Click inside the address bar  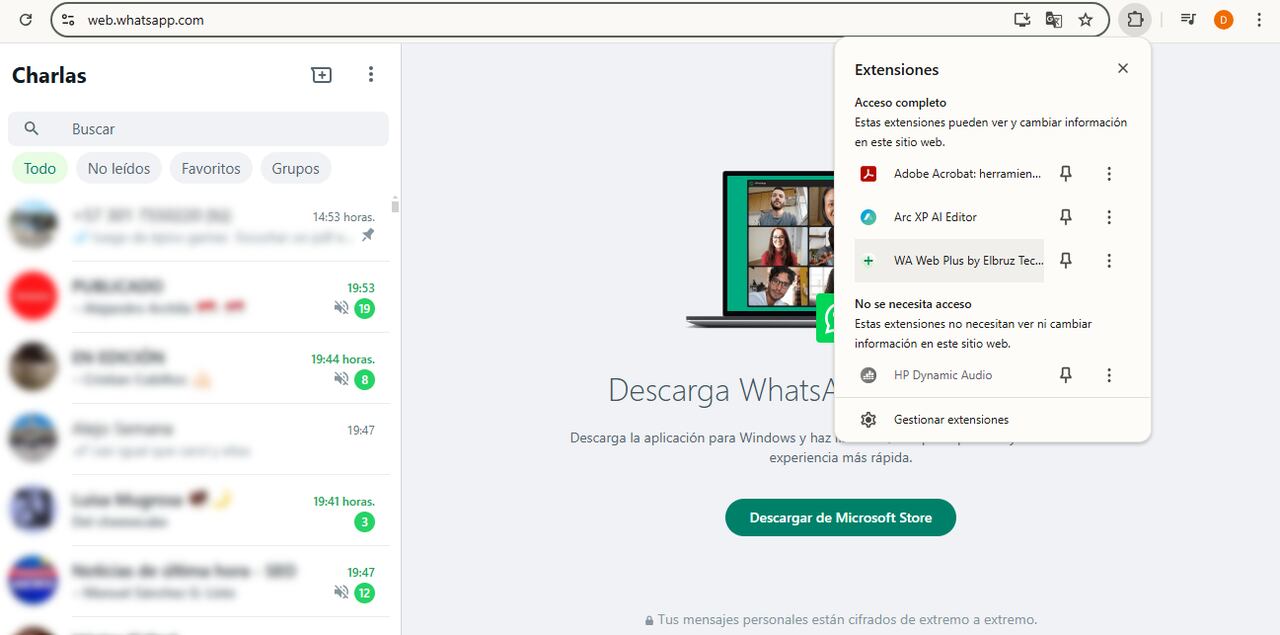[400, 19]
